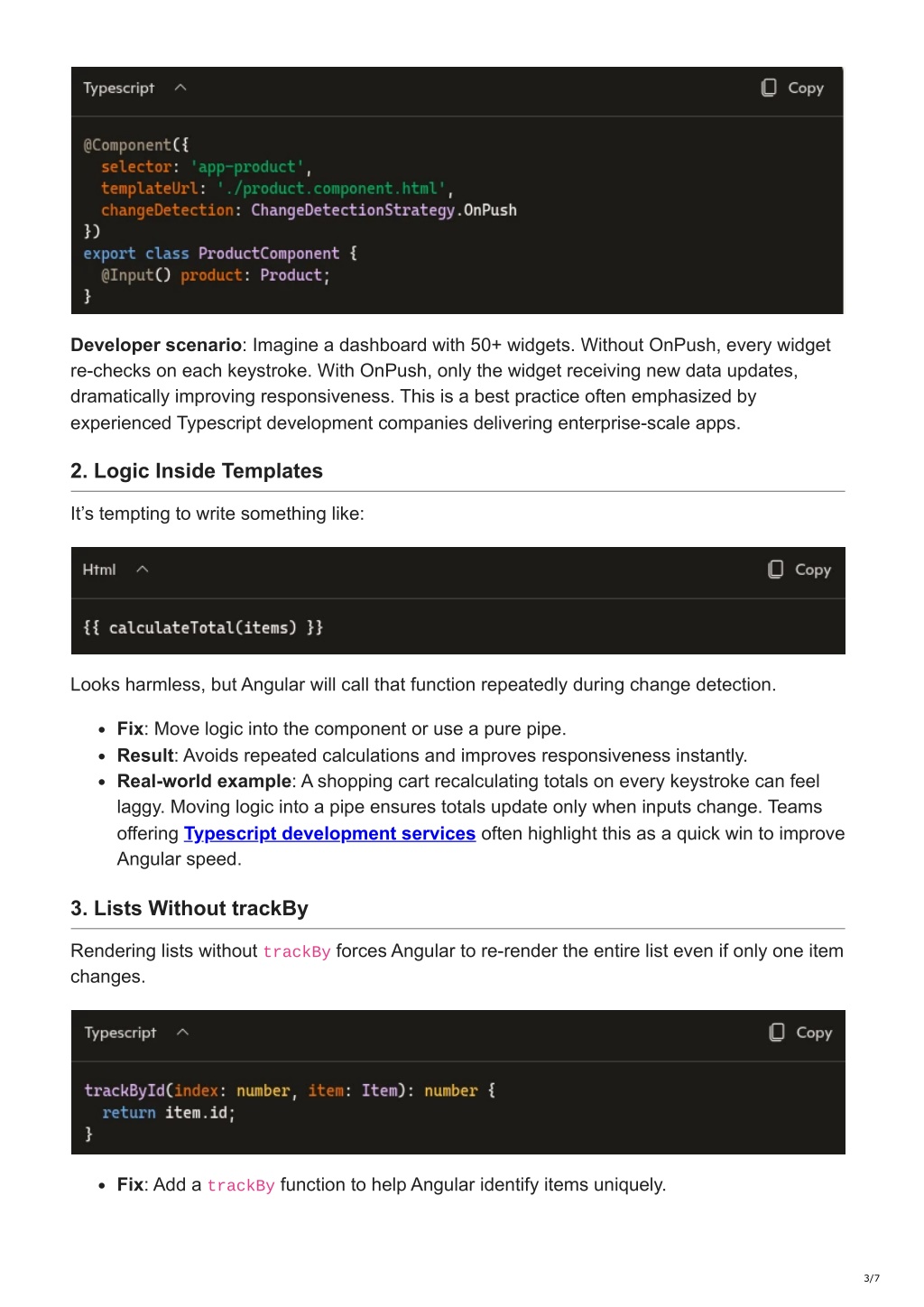Click the Typescript language label on the ProductComponent block

pos(119,88)
